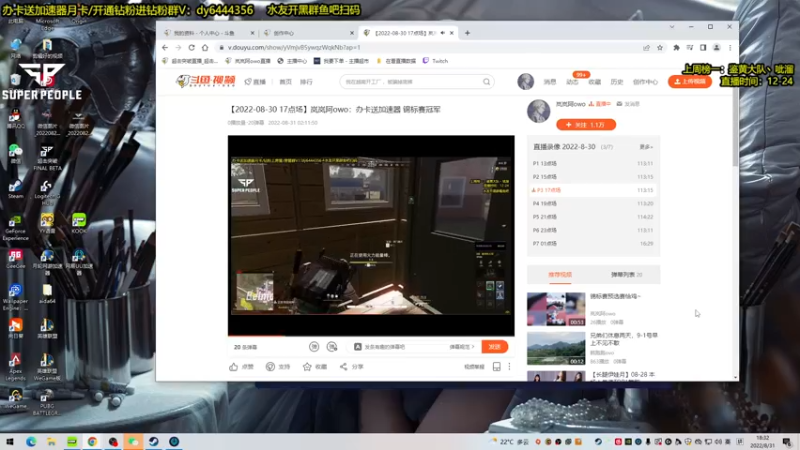Screen dimensions: 800x450
Task: Open File Explorer from the taskbar
Action: point(51,441)
